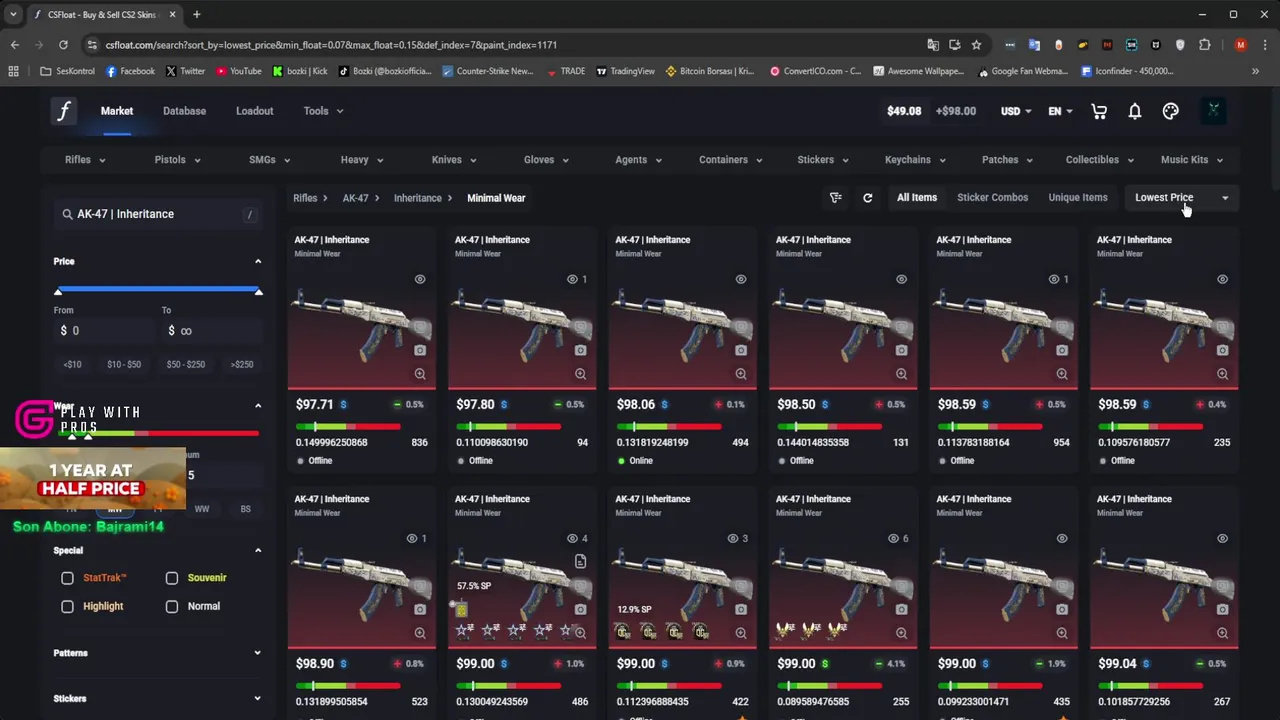Viewport: 1280px width, 720px height.
Task: Click the watch eye icon on the $99.00 listing with float 0.0992
Action: [1062, 538]
